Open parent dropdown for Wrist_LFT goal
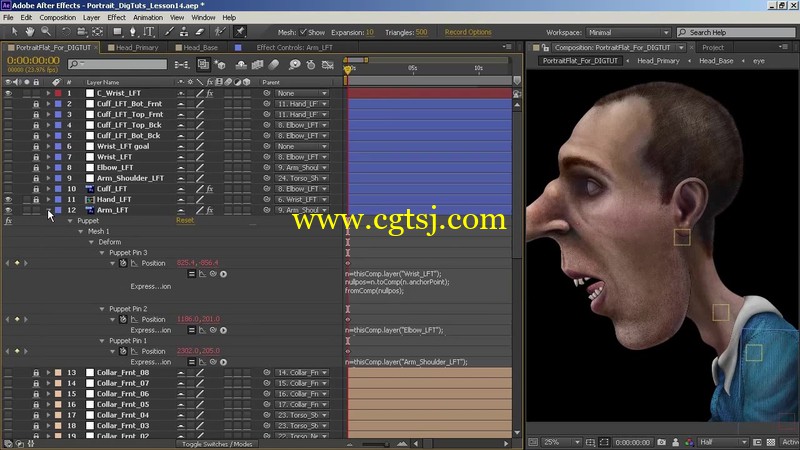The image size is (800, 450). click(302, 146)
